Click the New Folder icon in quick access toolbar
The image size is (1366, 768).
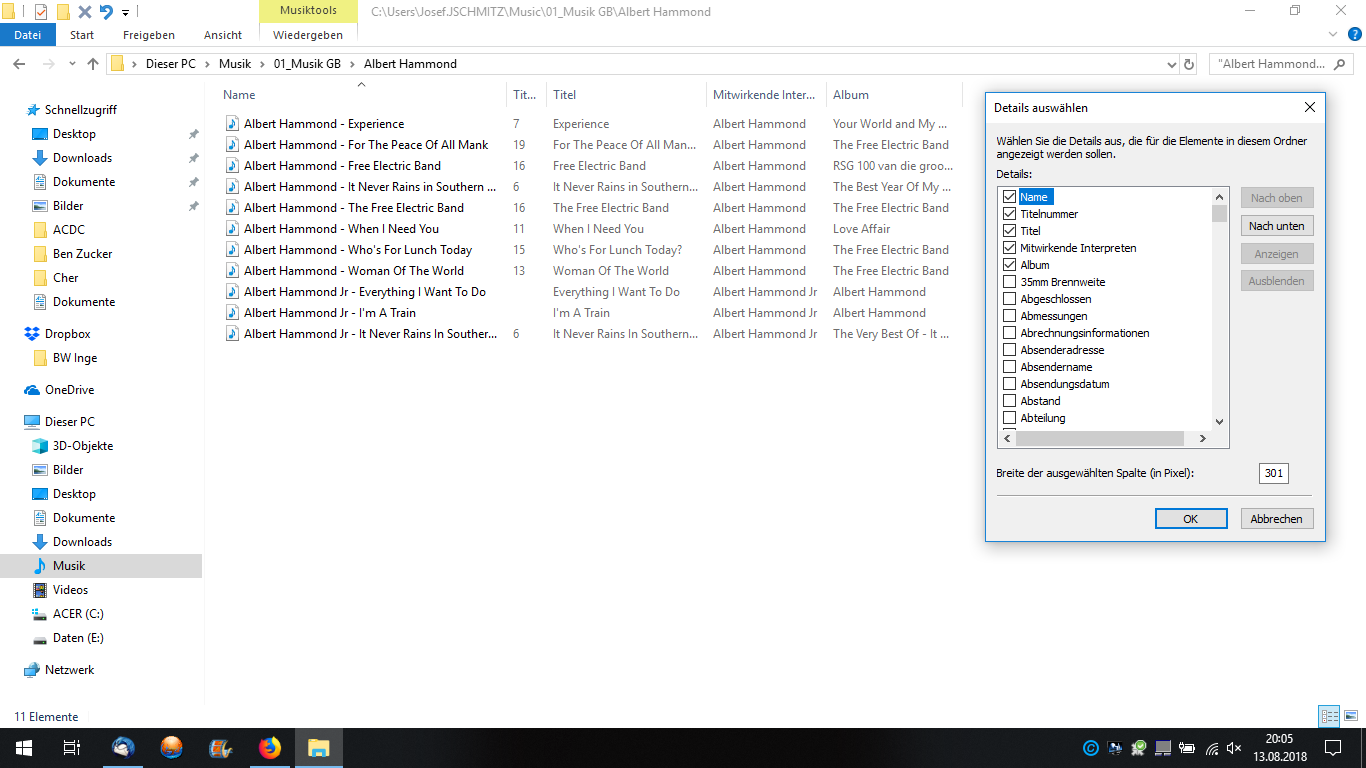pos(63,12)
